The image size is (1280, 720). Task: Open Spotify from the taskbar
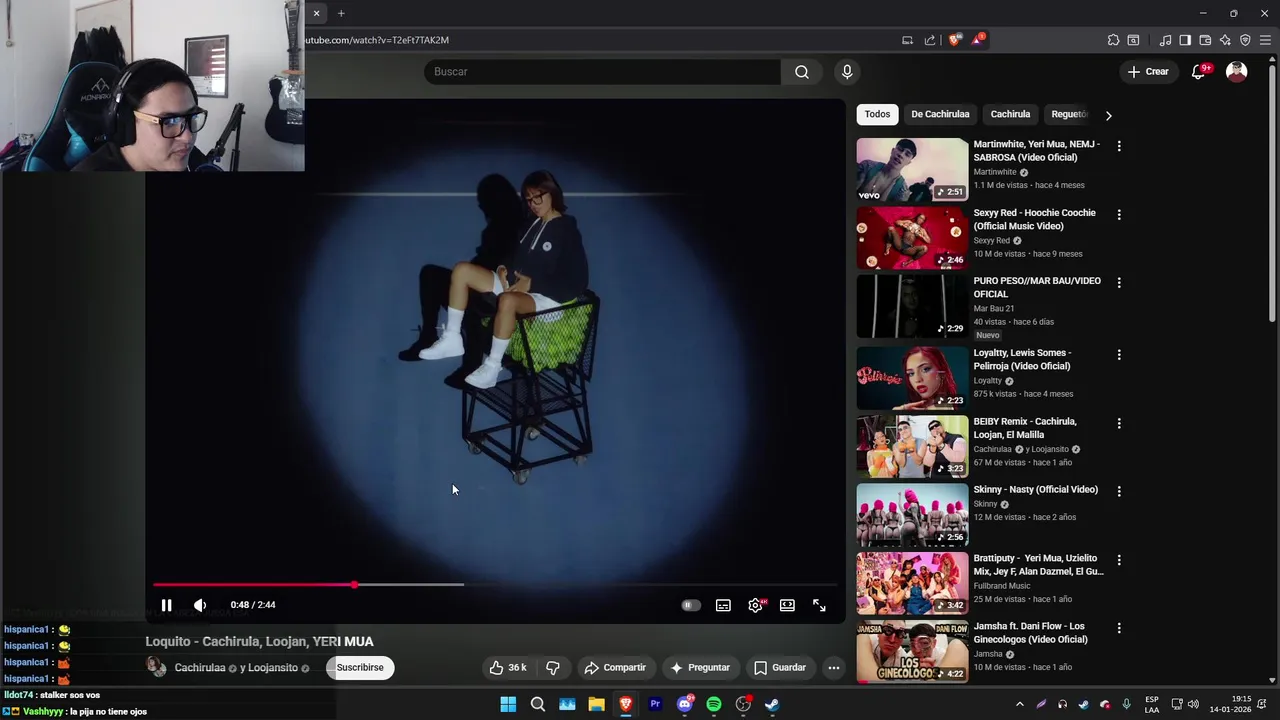pyautogui.click(x=714, y=704)
